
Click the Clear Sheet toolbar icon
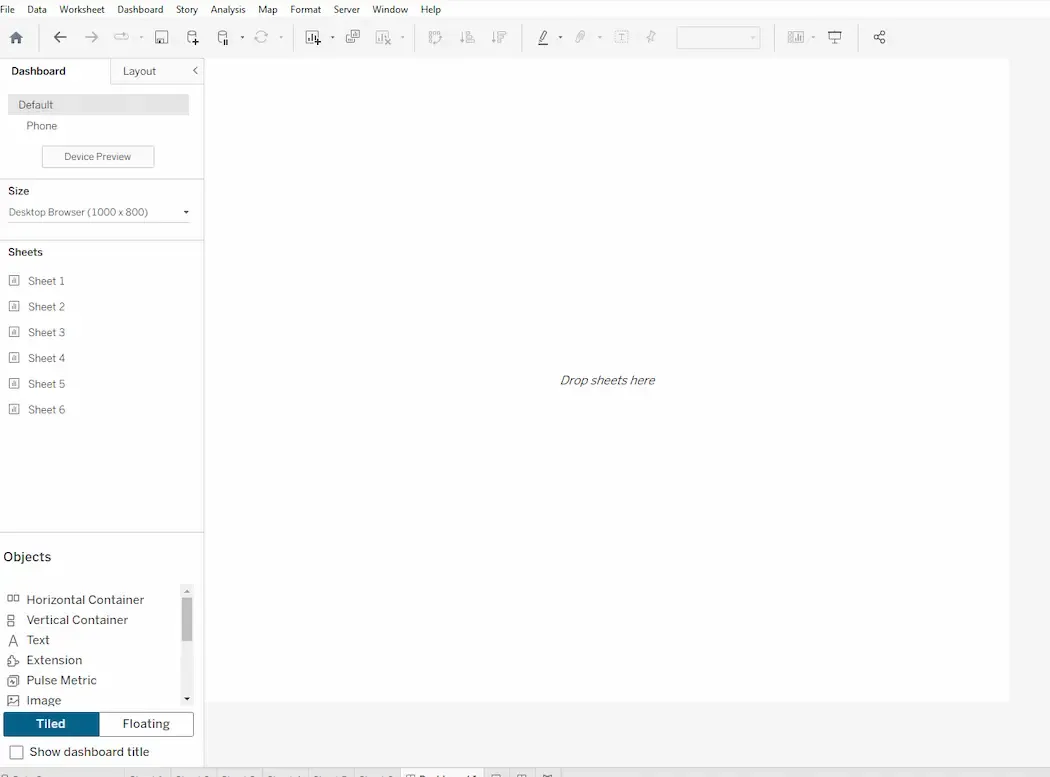pos(383,37)
